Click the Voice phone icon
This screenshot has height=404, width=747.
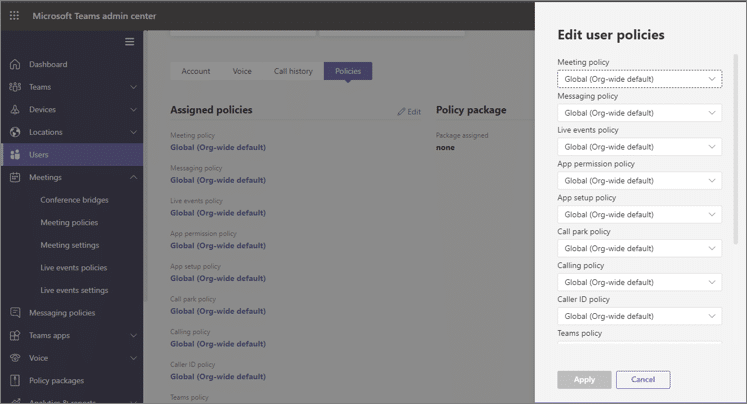[x=15, y=358]
